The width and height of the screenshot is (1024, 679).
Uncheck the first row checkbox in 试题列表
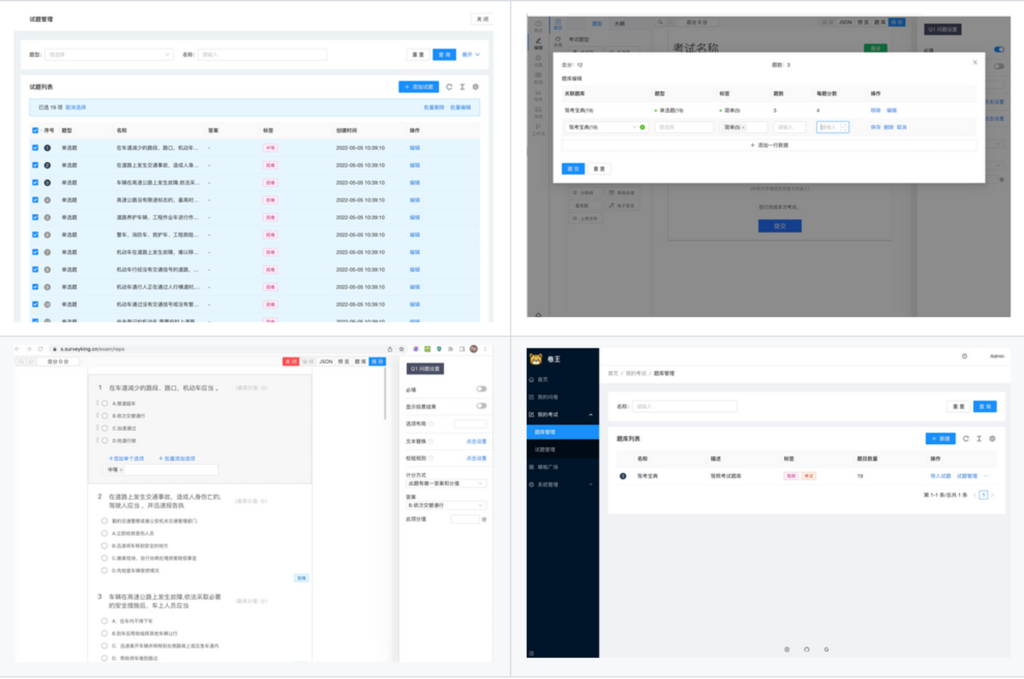[x=36, y=148]
